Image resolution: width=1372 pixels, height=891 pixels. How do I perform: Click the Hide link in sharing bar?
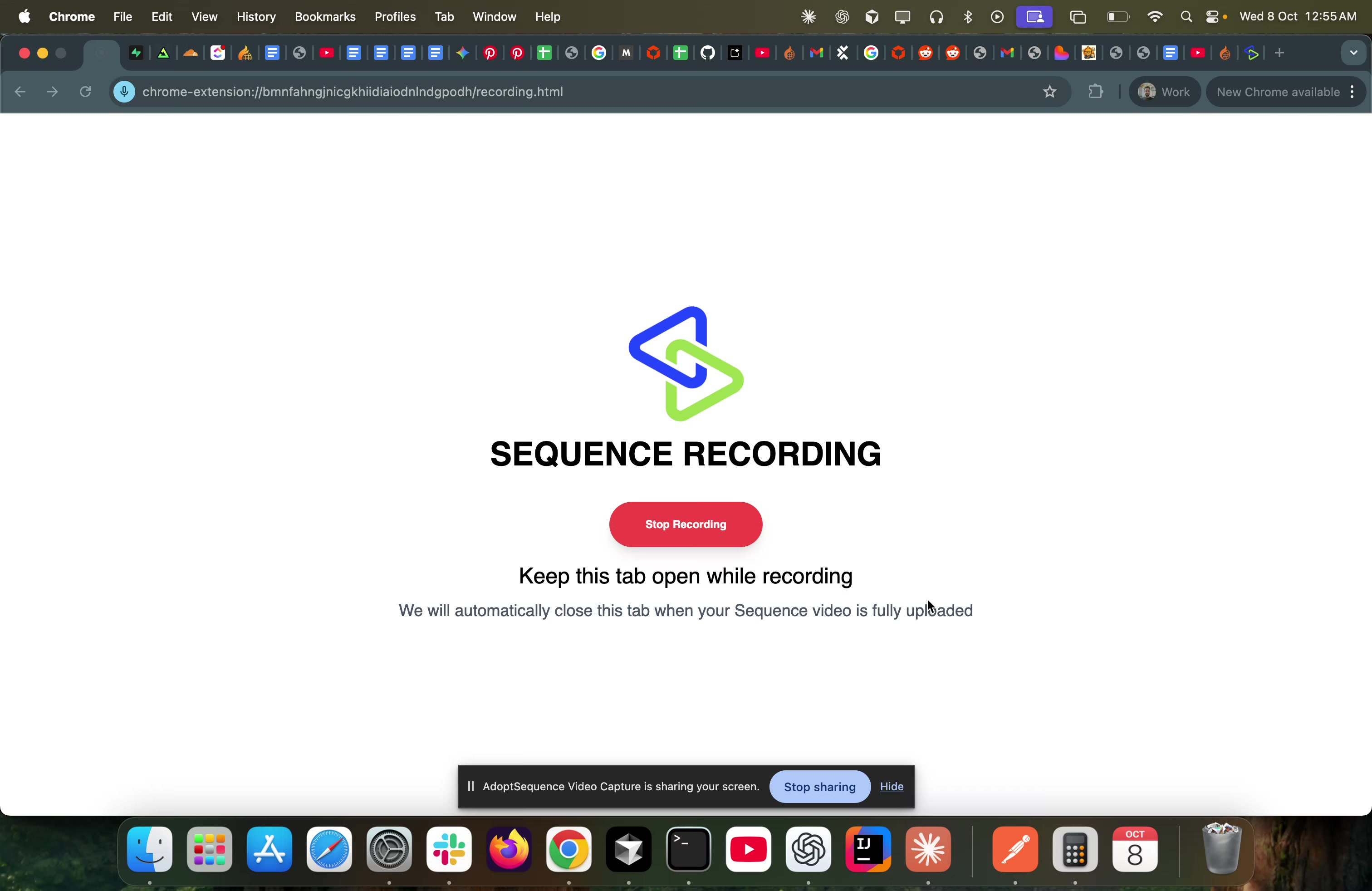pos(892,787)
